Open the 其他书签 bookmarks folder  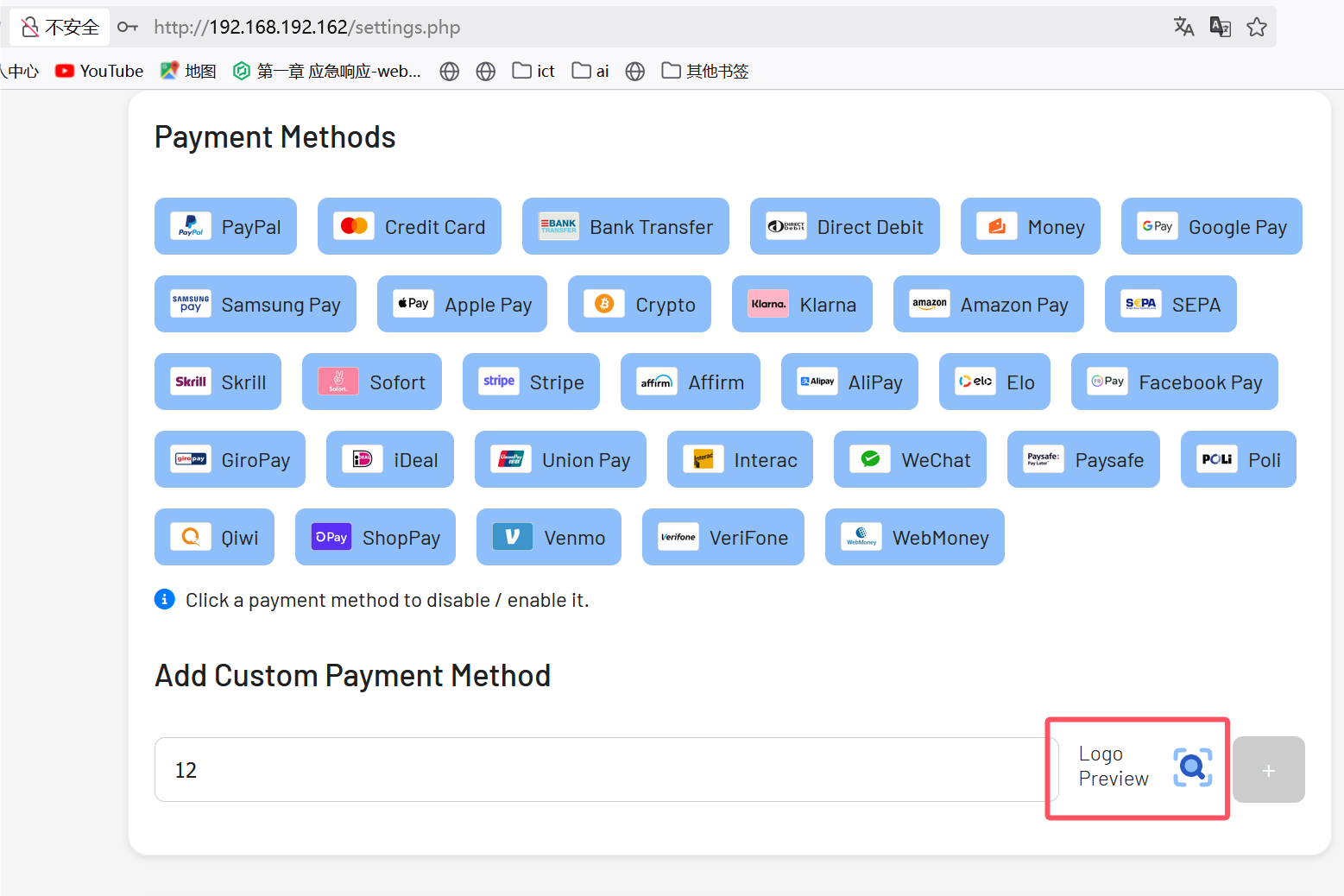(x=705, y=71)
